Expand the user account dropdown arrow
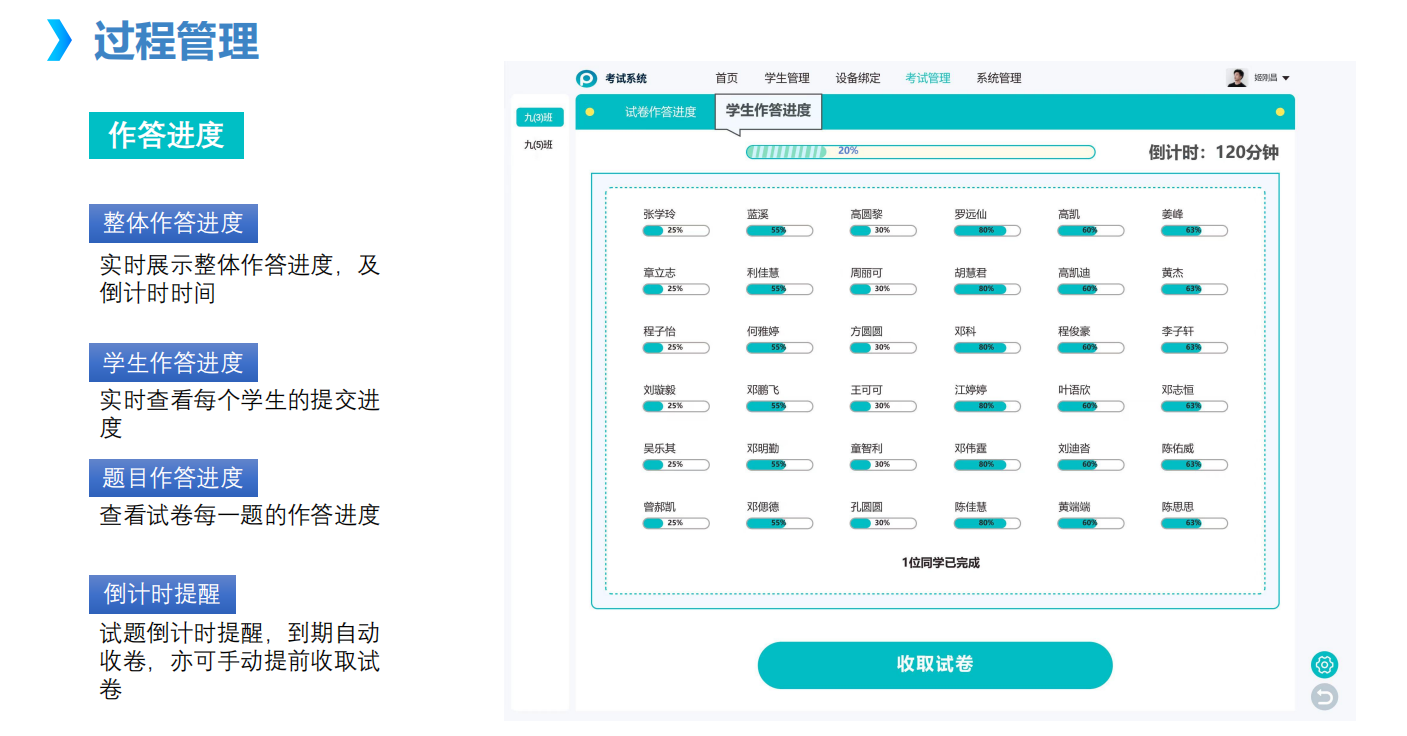This screenshot has height=736, width=1407. [x=1286, y=79]
